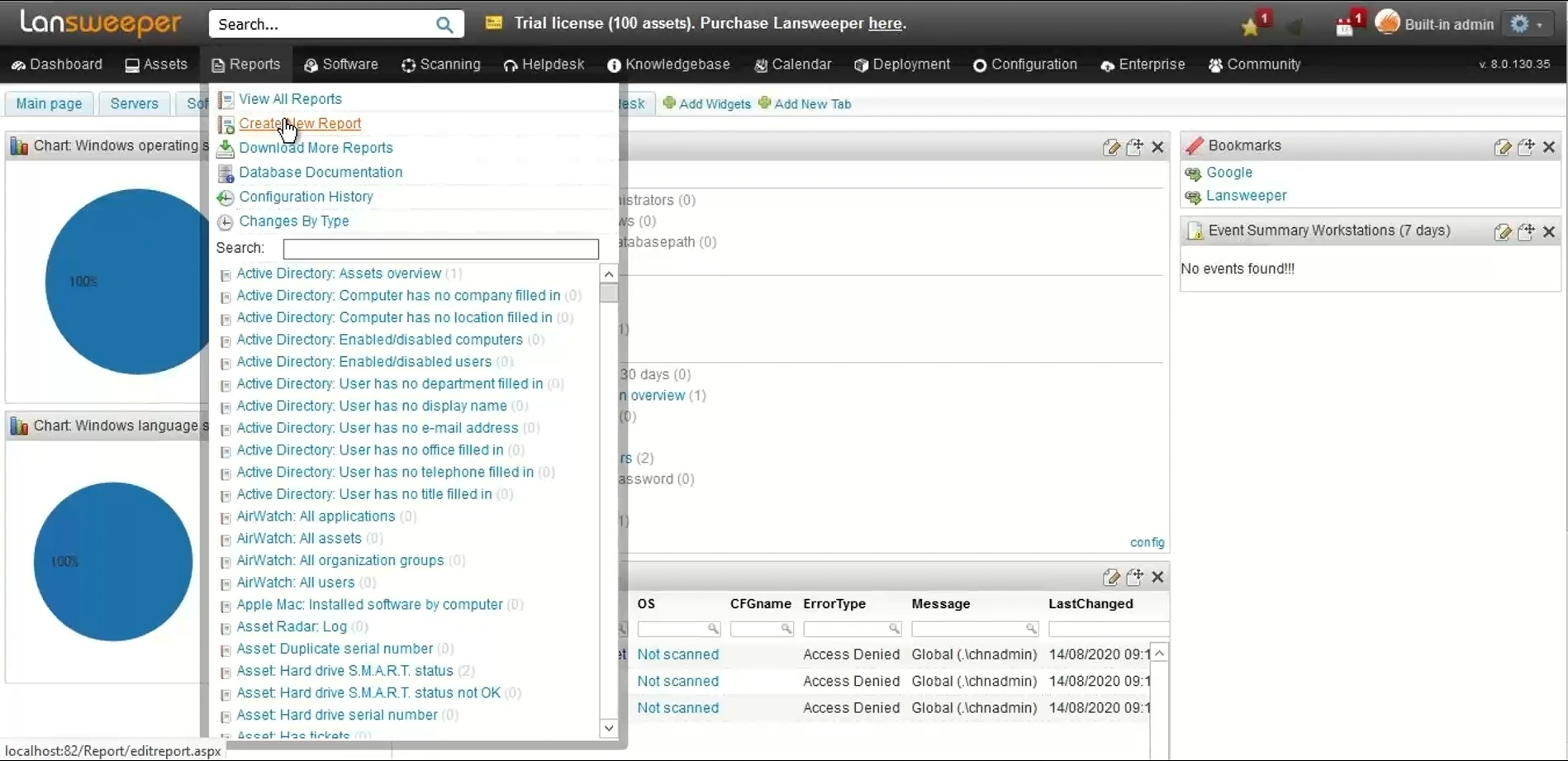
Task: Click the OS column filter field
Action: click(x=678, y=630)
